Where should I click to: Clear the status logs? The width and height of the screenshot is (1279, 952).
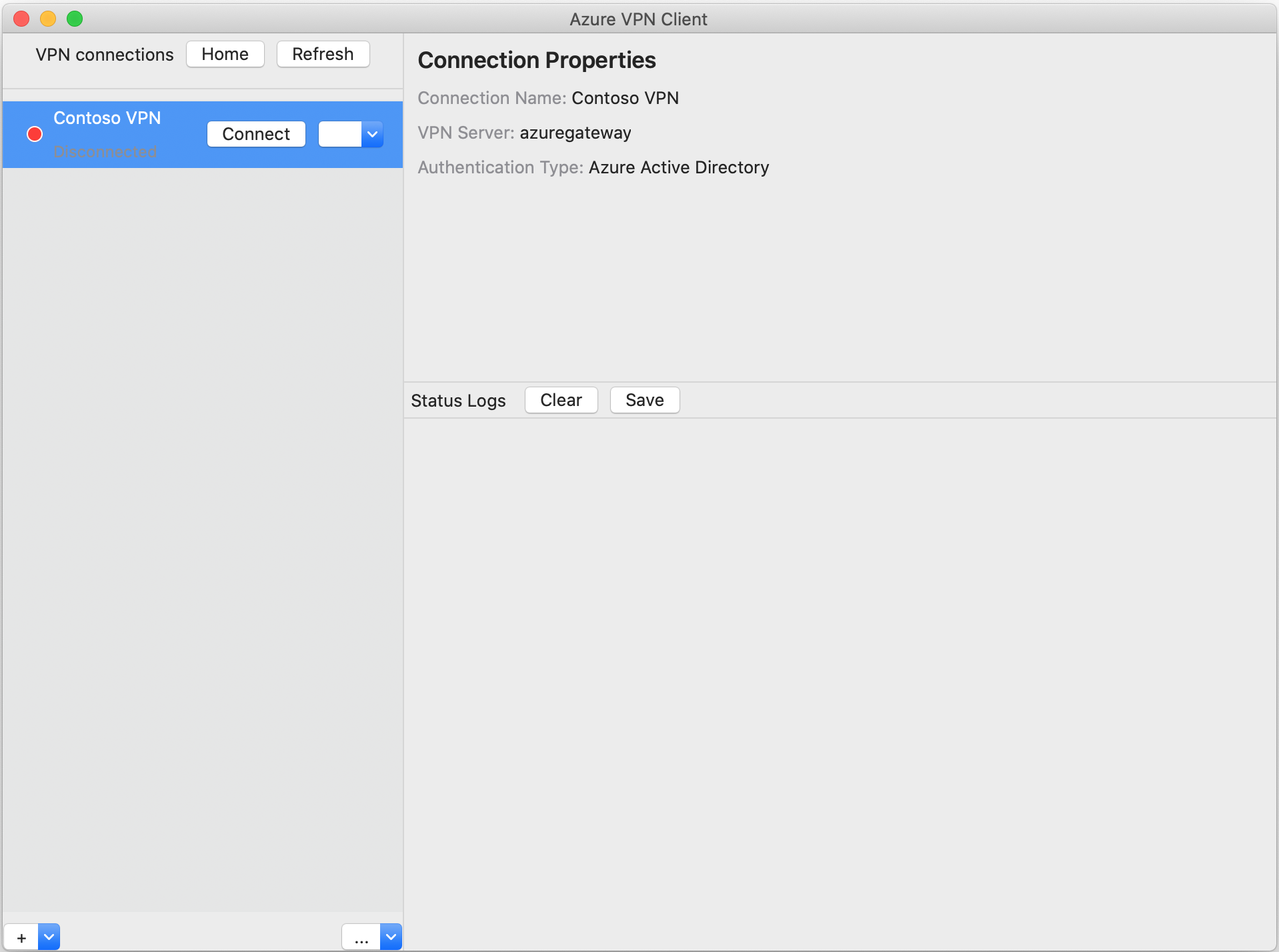click(x=561, y=400)
